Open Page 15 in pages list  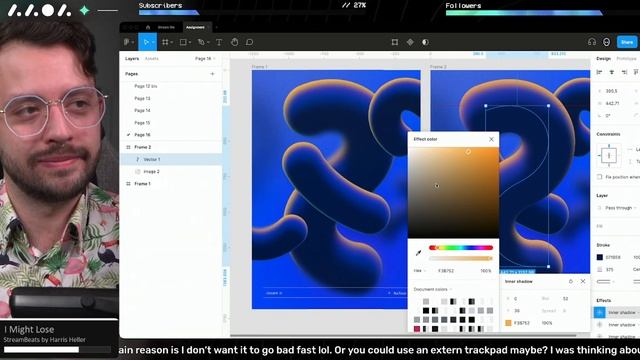coord(142,123)
